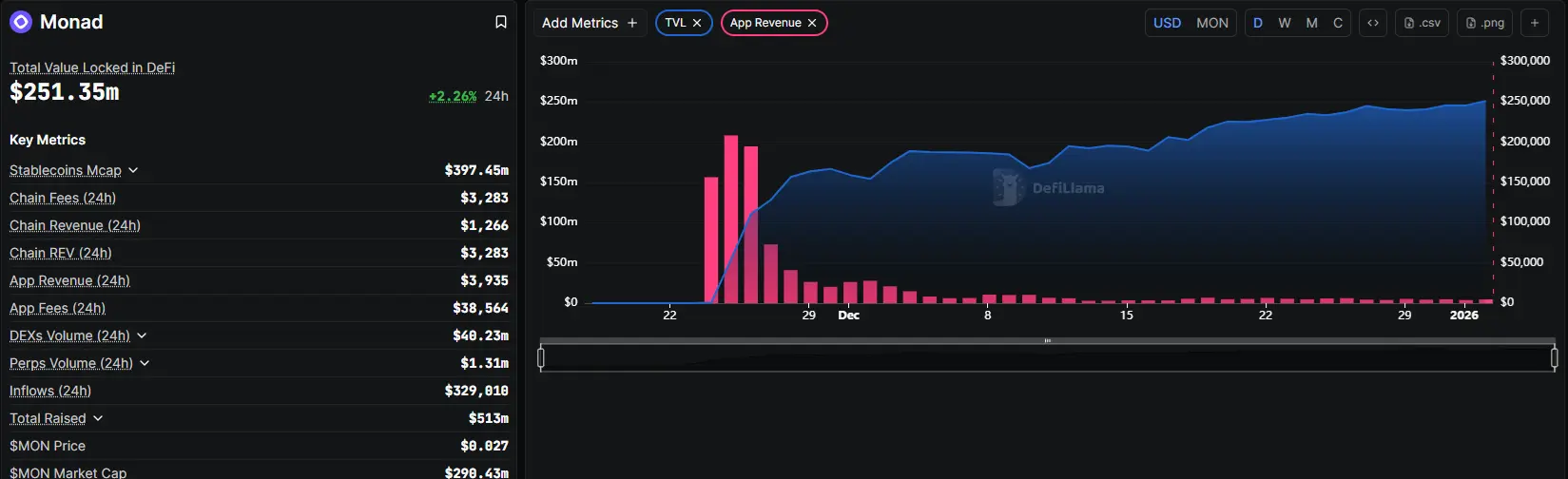Click the left handle of range slider
The width and height of the screenshot is (1568, 479).
click(x=541, y=357)
